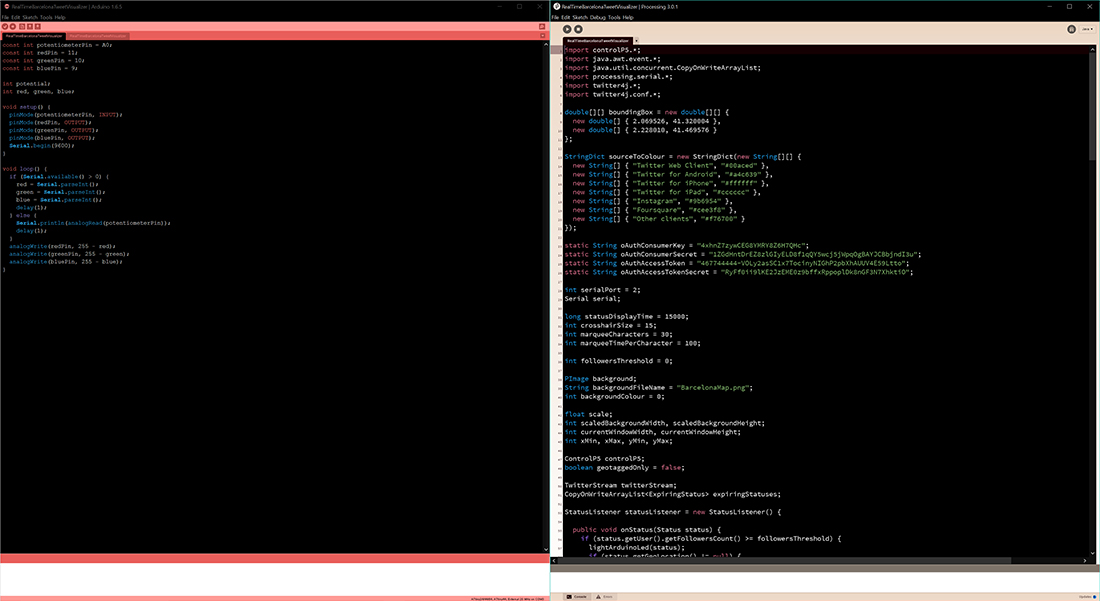Click the Upload button in Arduino toolbar

[13, 27]
